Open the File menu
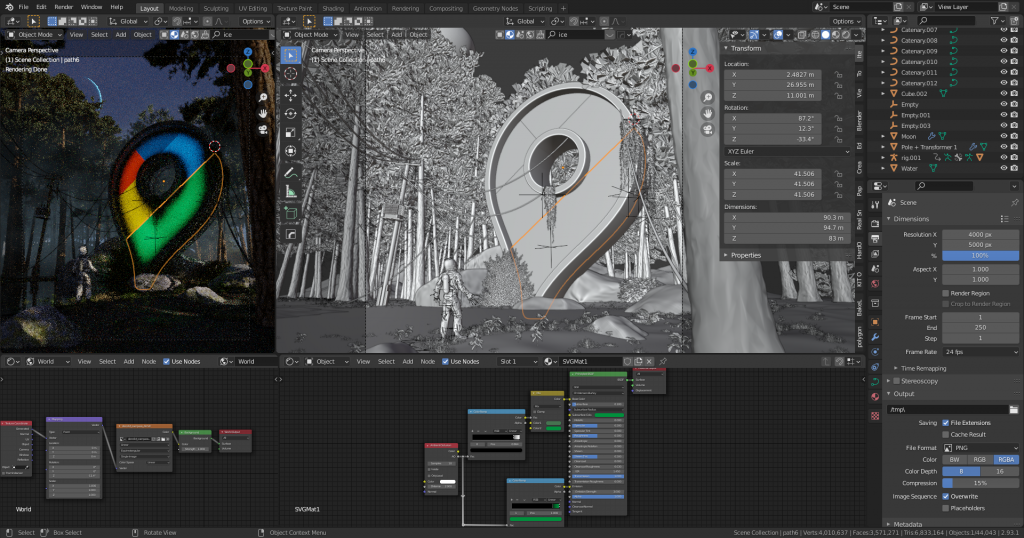The height and width of the screenshot is (538, 1024). click(24, 7)
